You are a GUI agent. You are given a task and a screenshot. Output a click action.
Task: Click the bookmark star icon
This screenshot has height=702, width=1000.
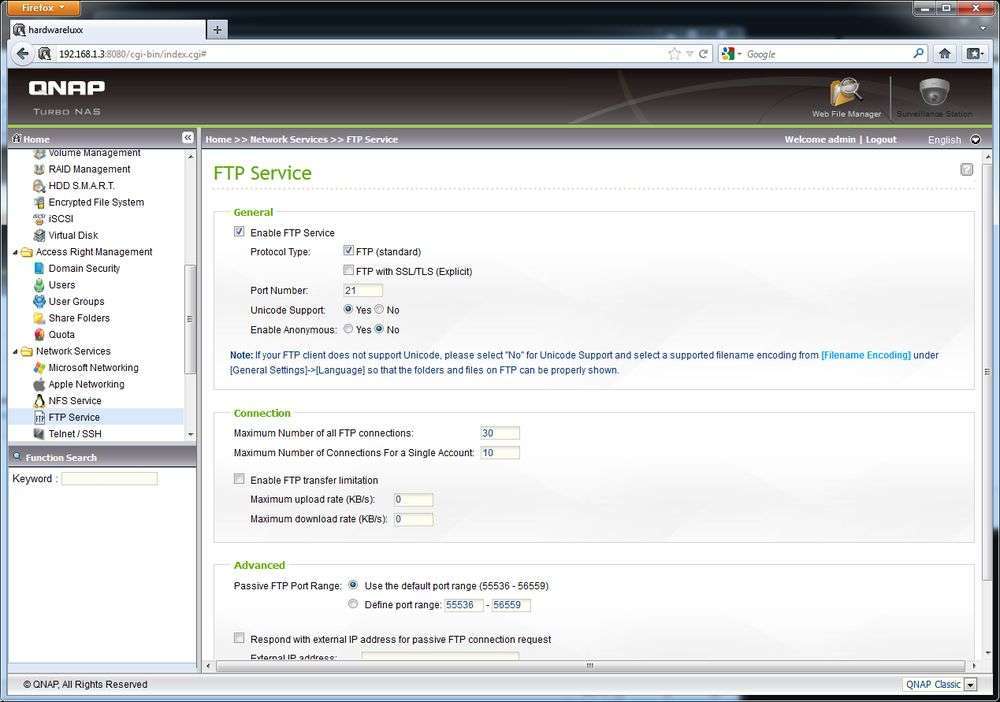click(674, 54)
